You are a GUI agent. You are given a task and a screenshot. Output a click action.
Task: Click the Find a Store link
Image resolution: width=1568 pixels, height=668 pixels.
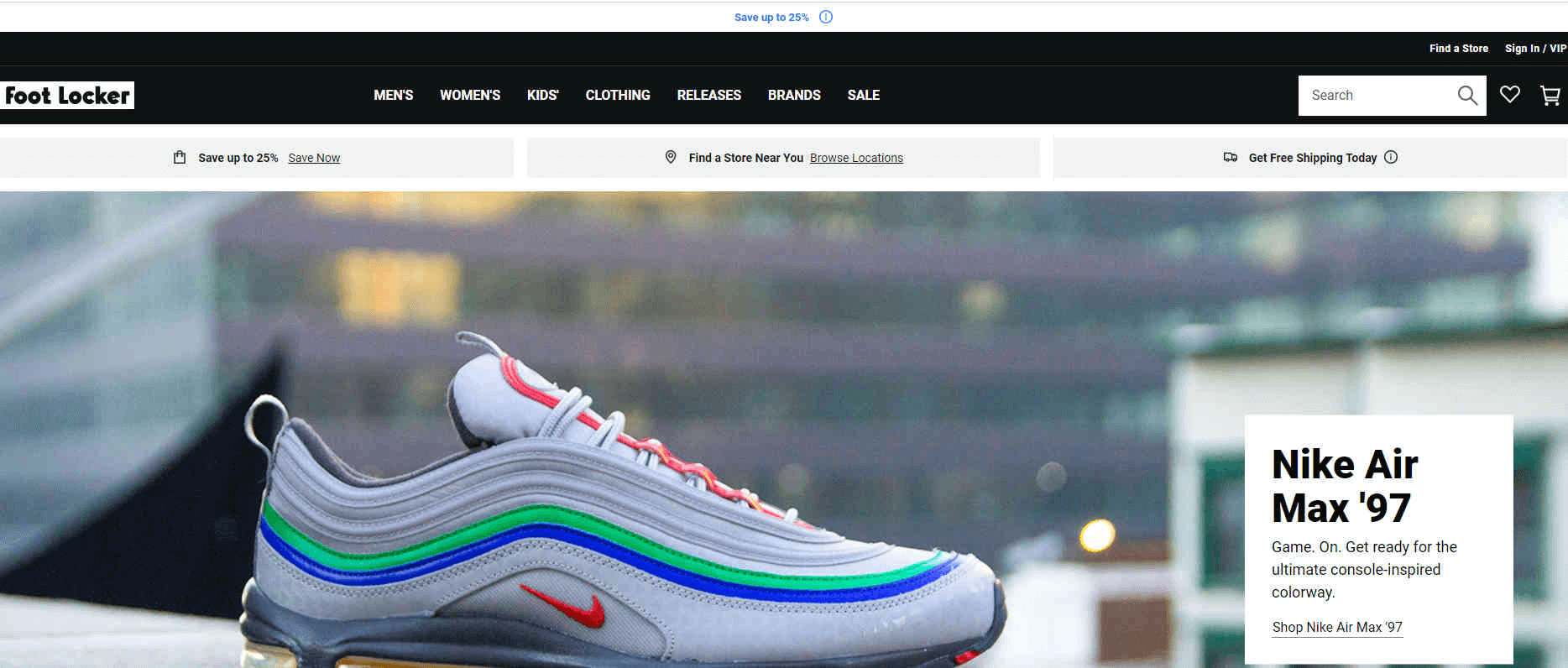(1459, 49)
